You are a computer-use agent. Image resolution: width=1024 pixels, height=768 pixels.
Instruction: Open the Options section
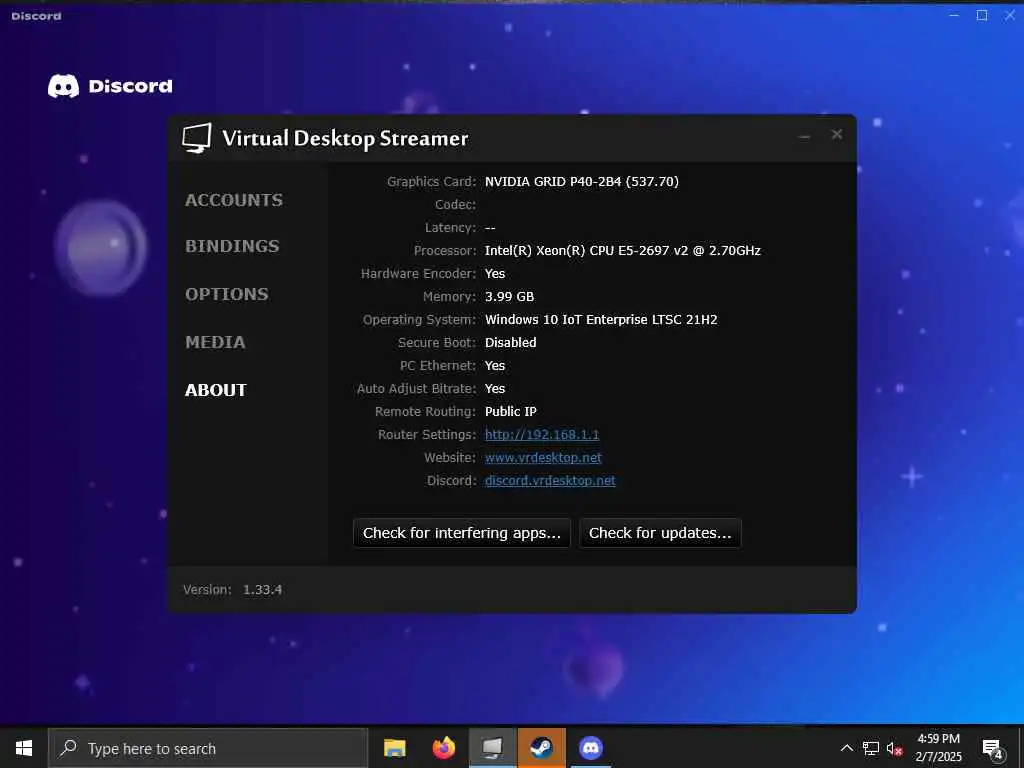[227, 294]
